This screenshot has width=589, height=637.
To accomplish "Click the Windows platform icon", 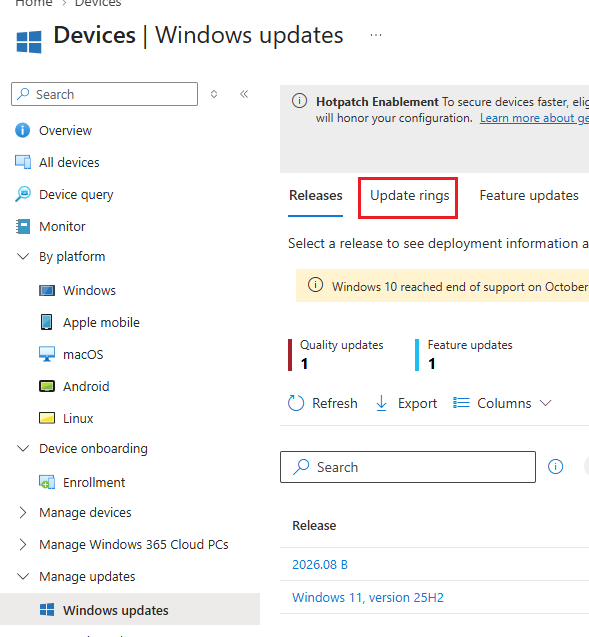I will coord(47,290).
